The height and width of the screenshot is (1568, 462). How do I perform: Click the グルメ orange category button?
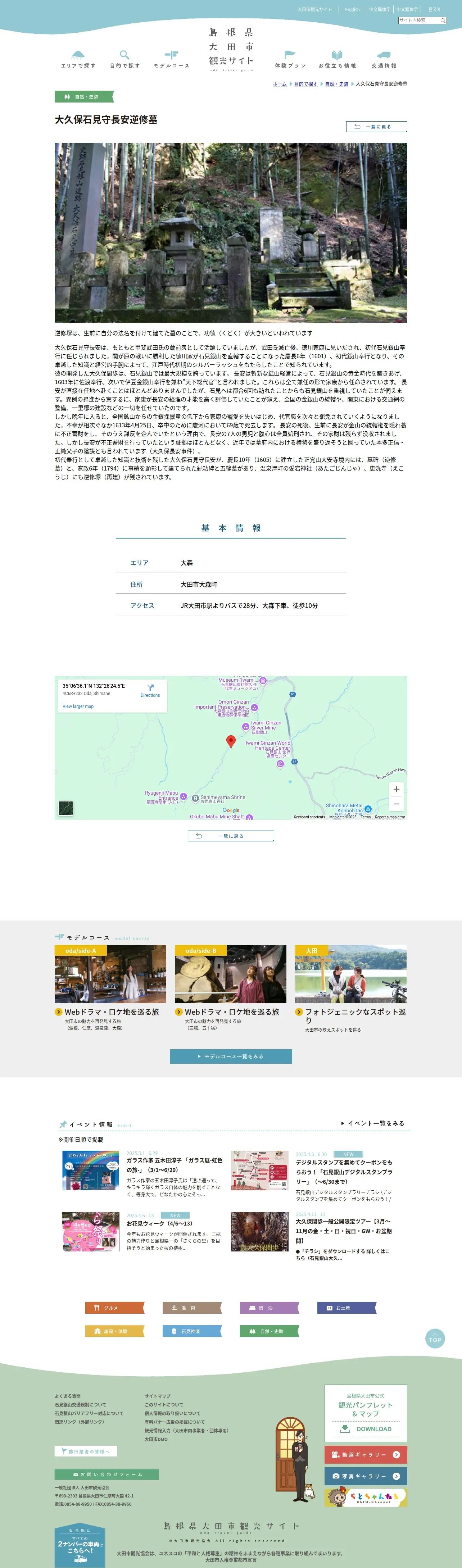114,1308
